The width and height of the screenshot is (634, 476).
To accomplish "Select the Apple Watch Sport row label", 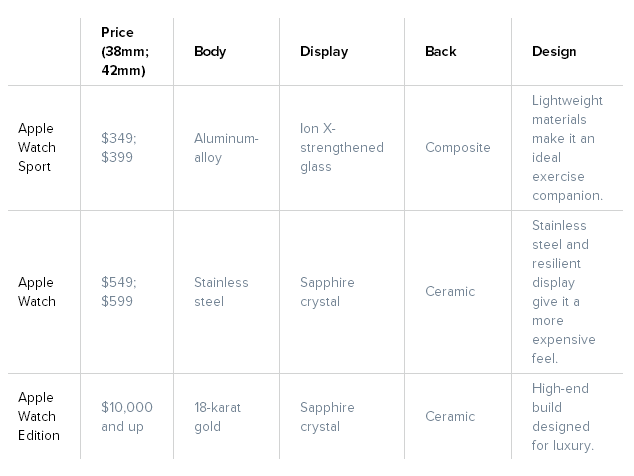I will point(37,148).
